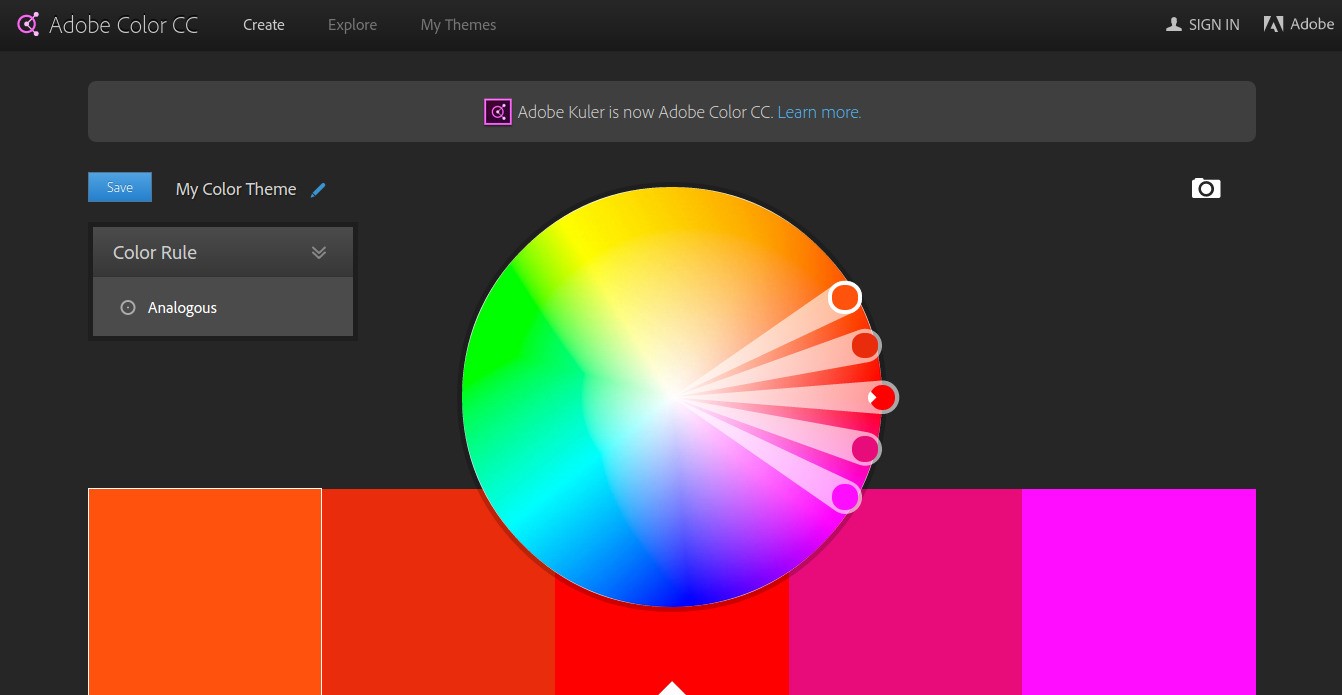Click the pencil to rename My Color Theme
This screenshot has width=1342, height=695.
(318, 189)
